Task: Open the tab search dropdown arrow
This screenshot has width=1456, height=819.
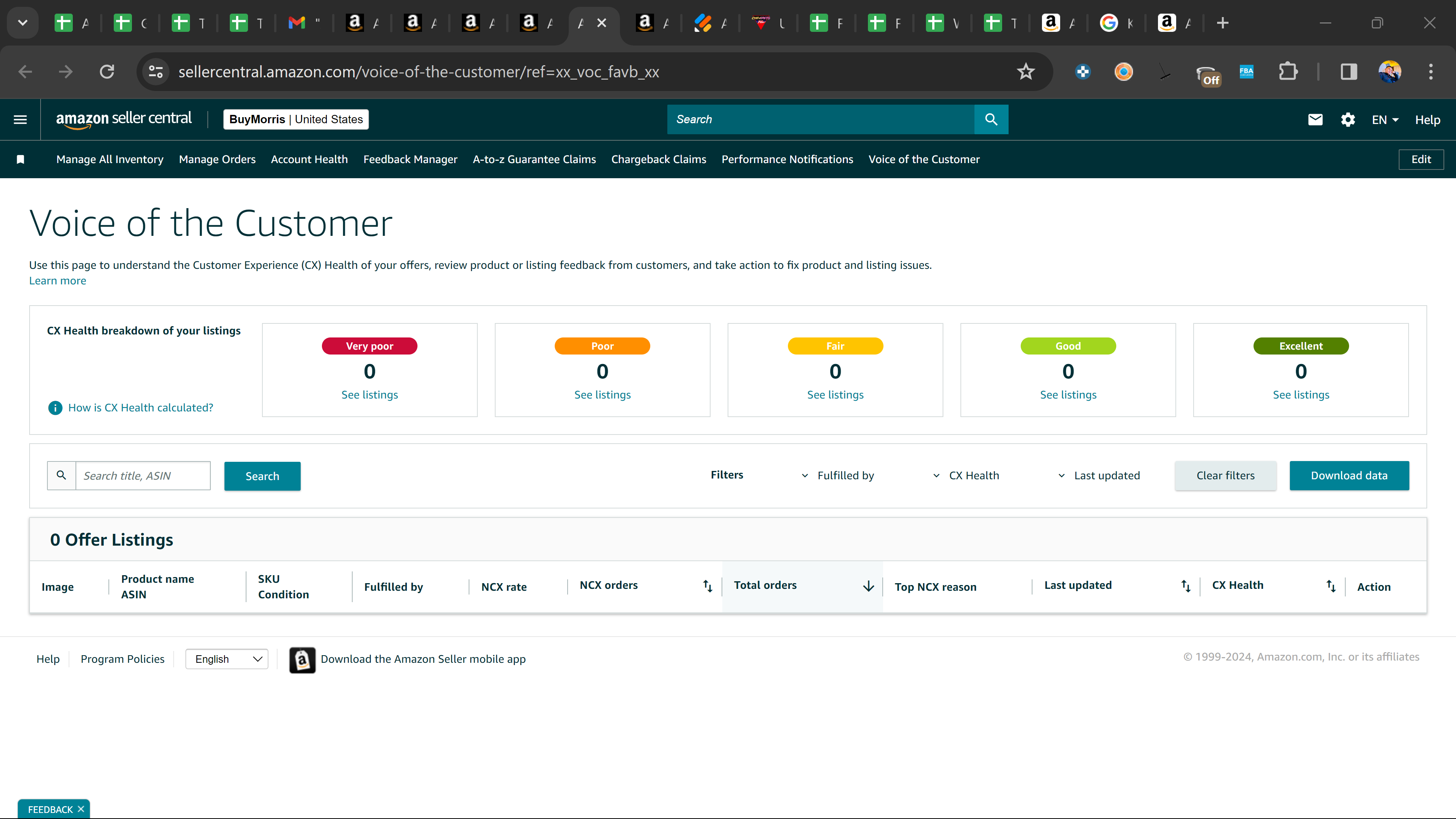Action: (x=23, y=23)
